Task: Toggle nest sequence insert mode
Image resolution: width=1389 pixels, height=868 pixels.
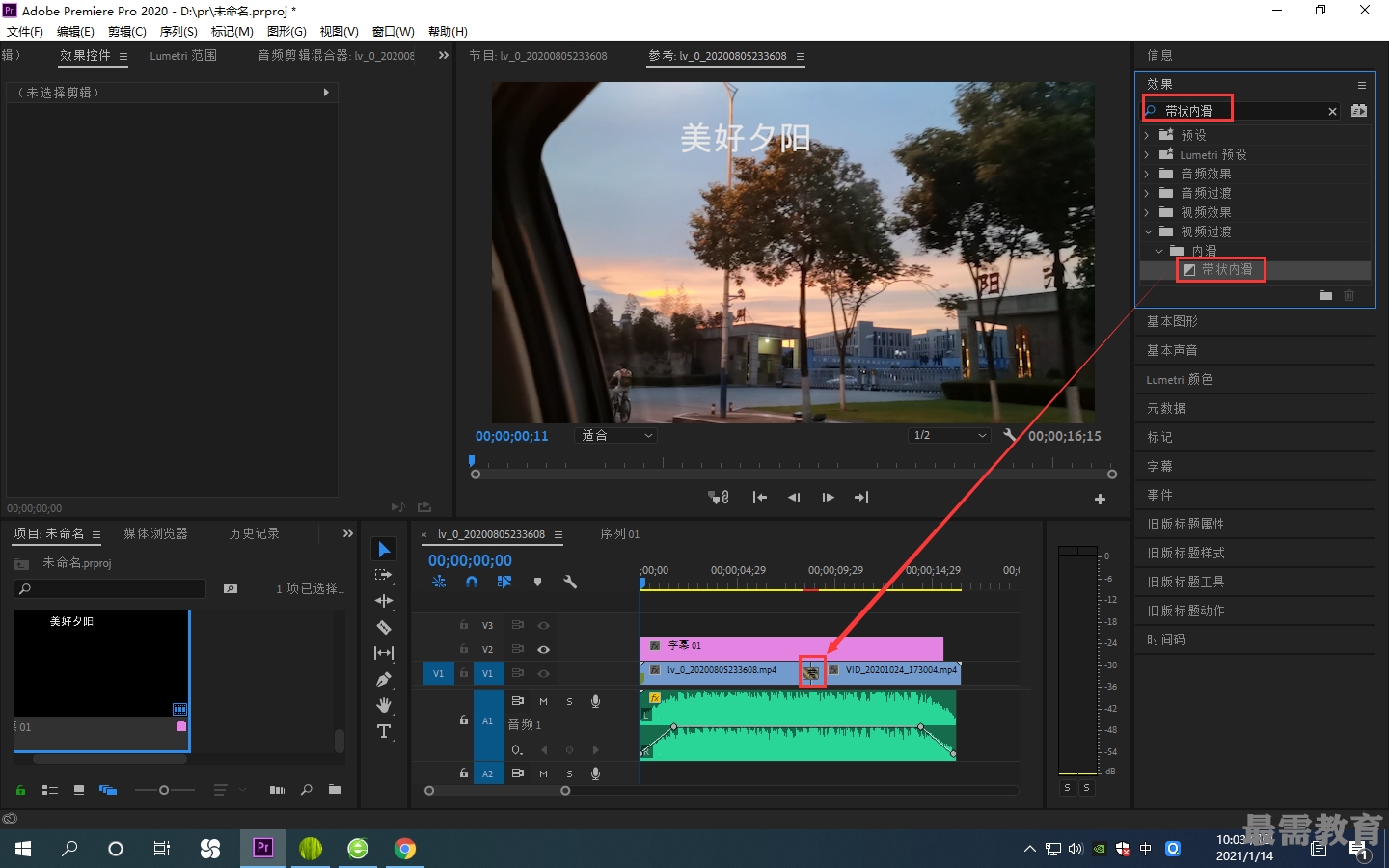Action: 439,582
